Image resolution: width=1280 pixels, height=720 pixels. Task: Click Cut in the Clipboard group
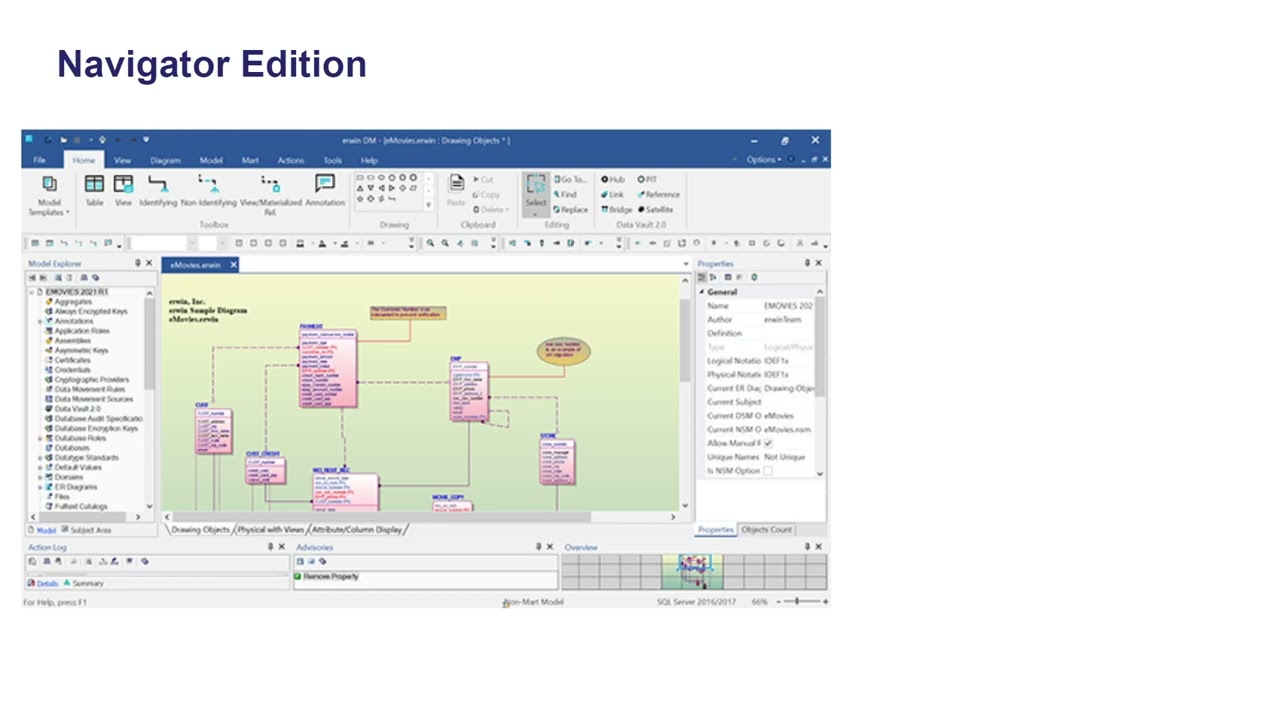483,180
